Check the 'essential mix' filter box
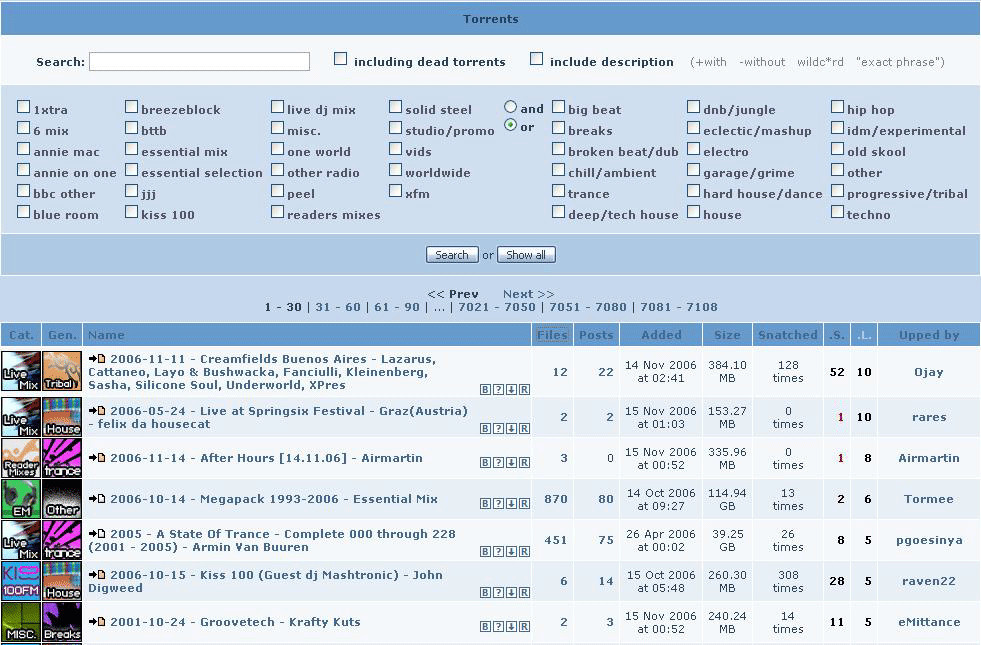981x645 pixels. coord(132,150)
